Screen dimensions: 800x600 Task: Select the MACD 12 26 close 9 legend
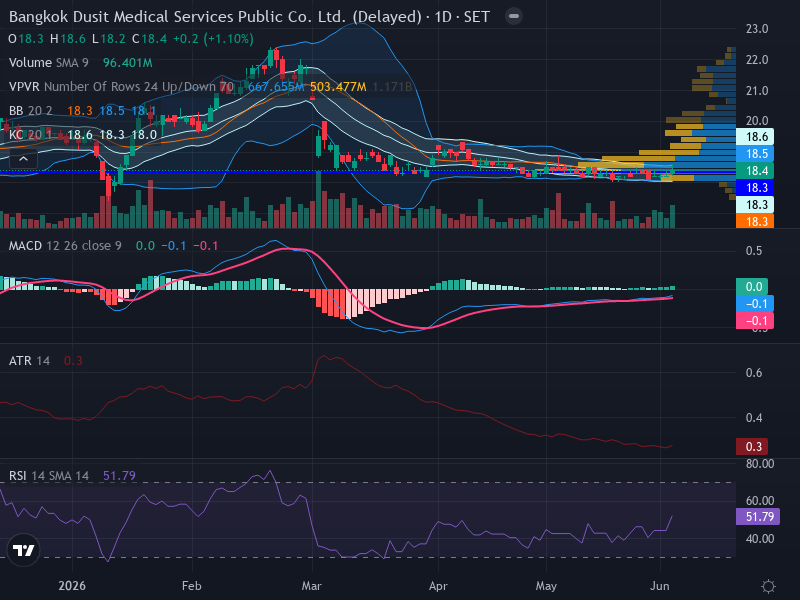(65, 246)
